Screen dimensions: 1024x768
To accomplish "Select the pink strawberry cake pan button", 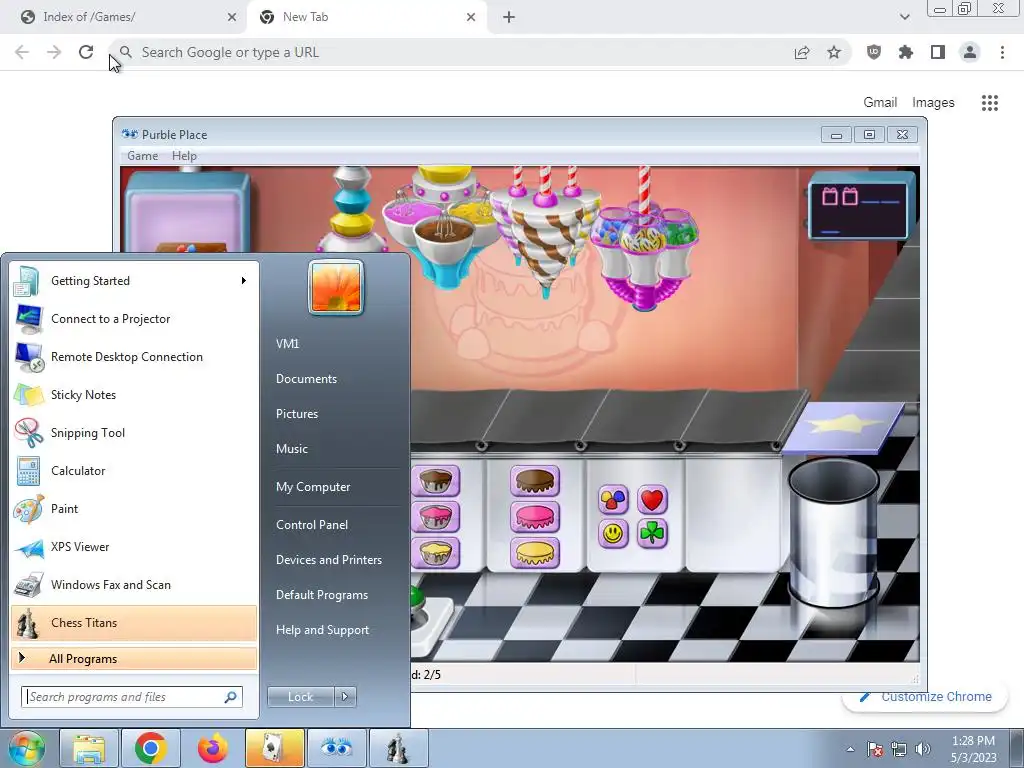I will [x=436, y=517].
